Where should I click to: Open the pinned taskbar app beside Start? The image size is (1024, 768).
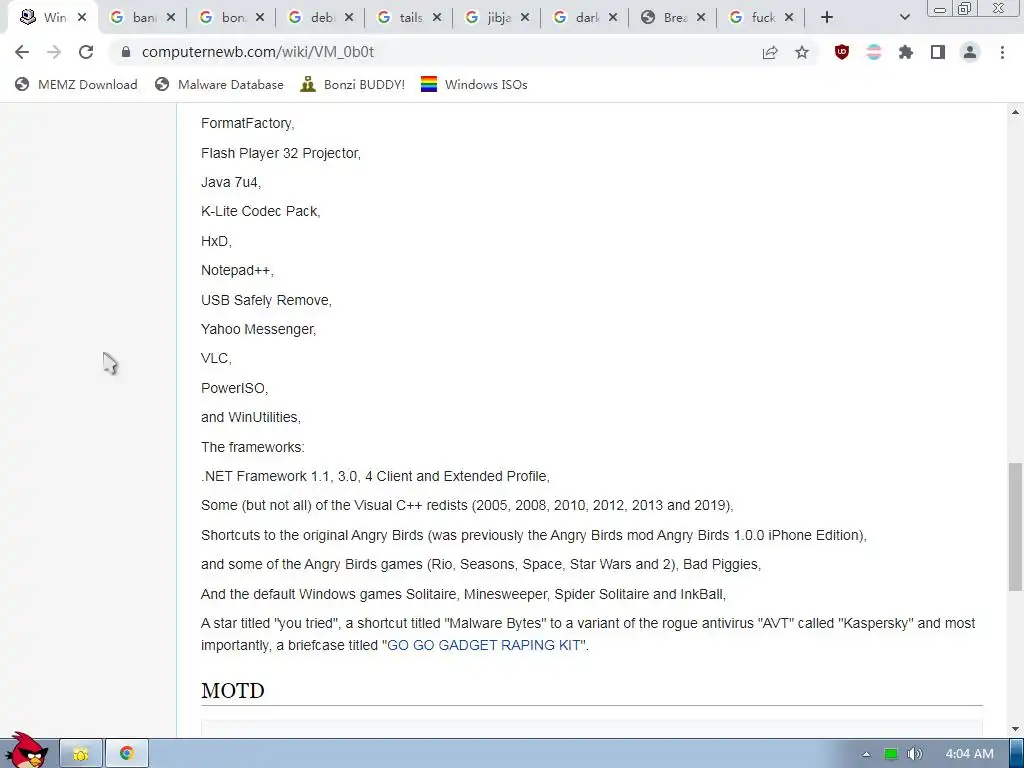[x=81, y=754]
